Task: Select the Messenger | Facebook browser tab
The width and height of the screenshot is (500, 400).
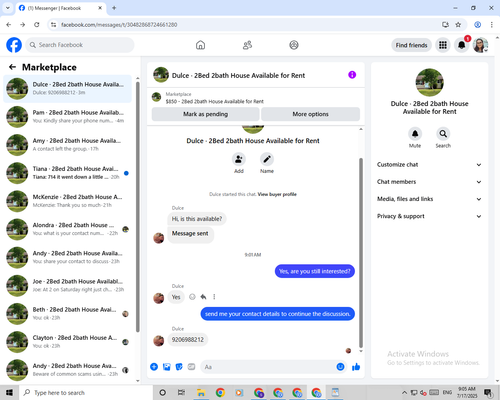Action: (x=60, y=8)
